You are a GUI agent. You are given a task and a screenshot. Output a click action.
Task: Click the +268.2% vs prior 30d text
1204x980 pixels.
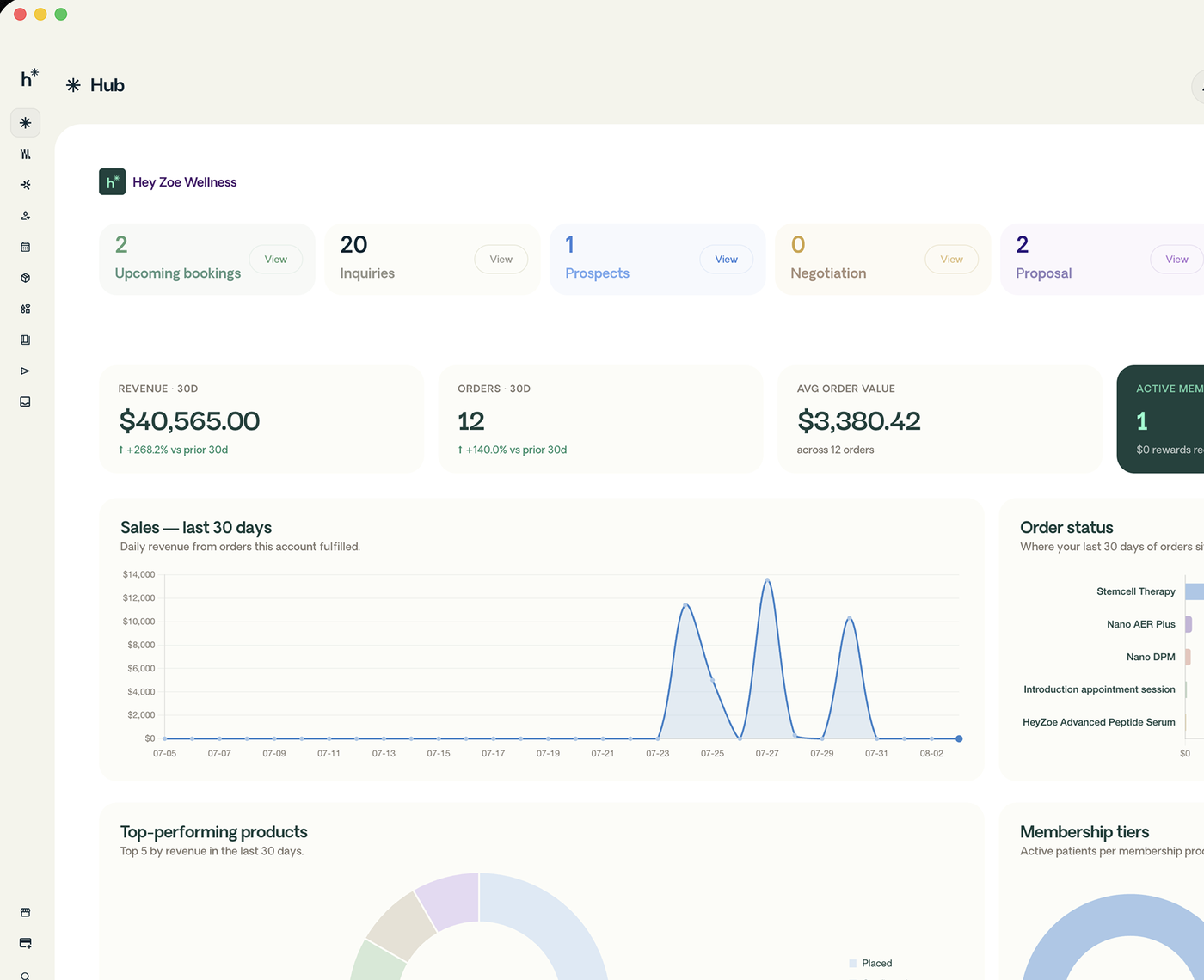173,450
